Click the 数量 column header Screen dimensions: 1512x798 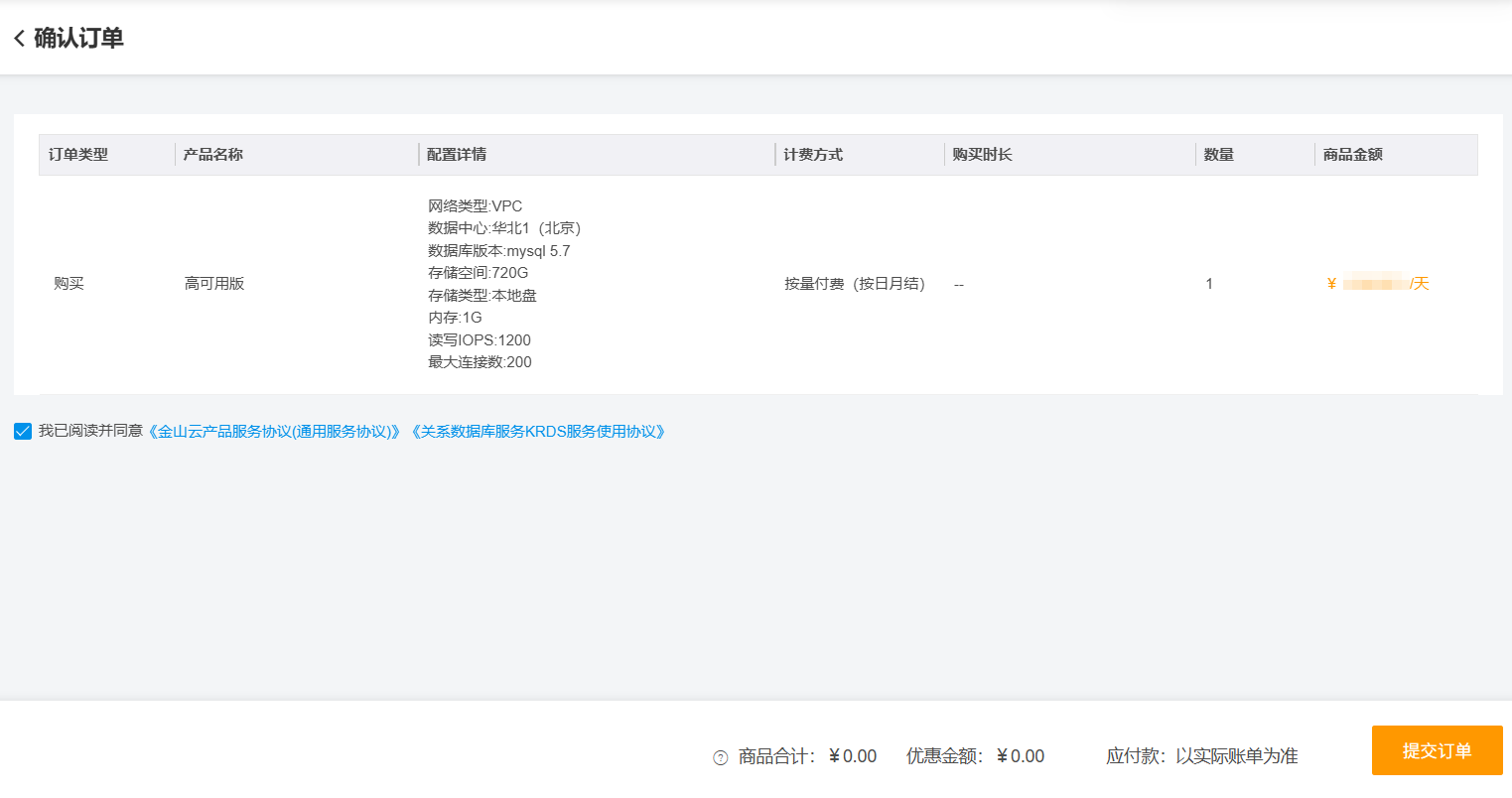coord(1218,155)
